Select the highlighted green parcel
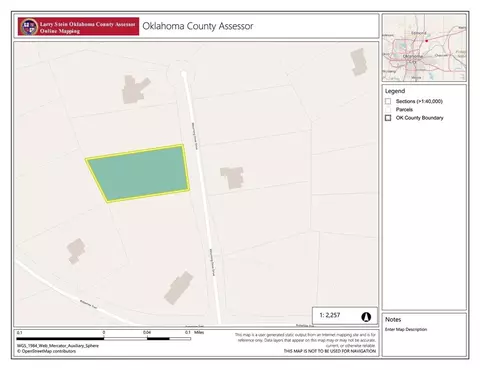480x370 pixels. point(138,173)
